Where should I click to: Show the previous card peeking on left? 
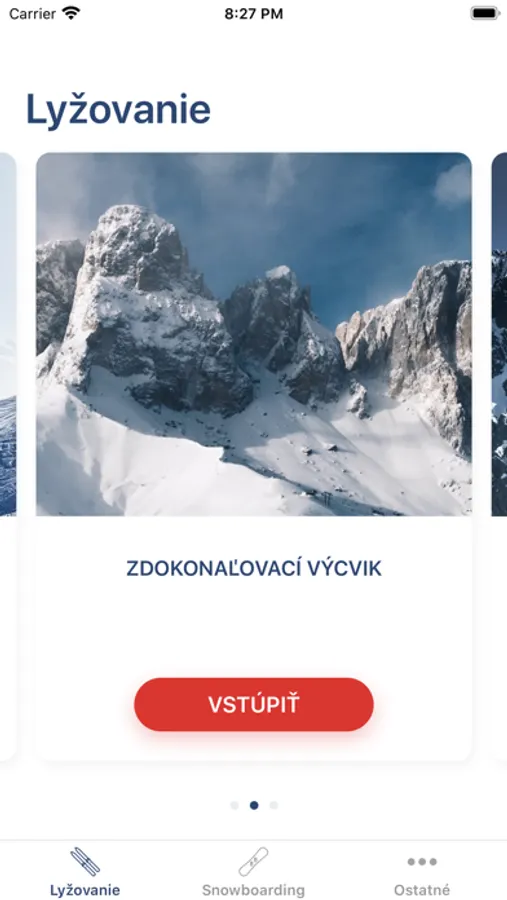[7, 456]
